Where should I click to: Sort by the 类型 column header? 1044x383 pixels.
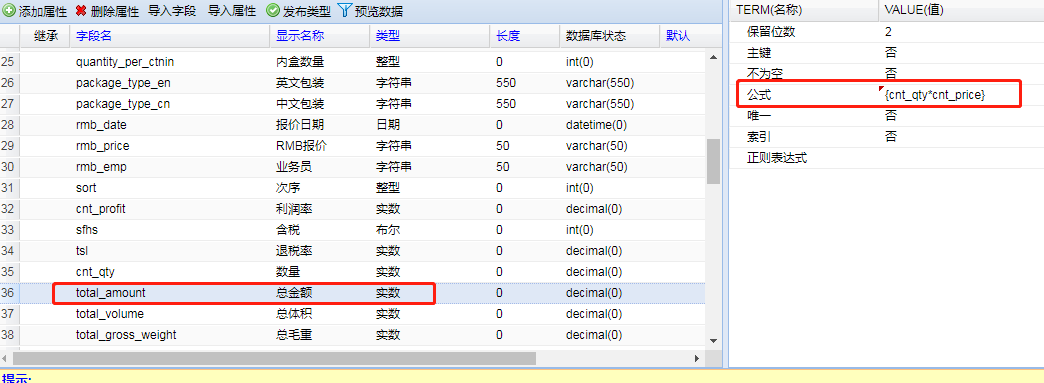coord(388,36)
